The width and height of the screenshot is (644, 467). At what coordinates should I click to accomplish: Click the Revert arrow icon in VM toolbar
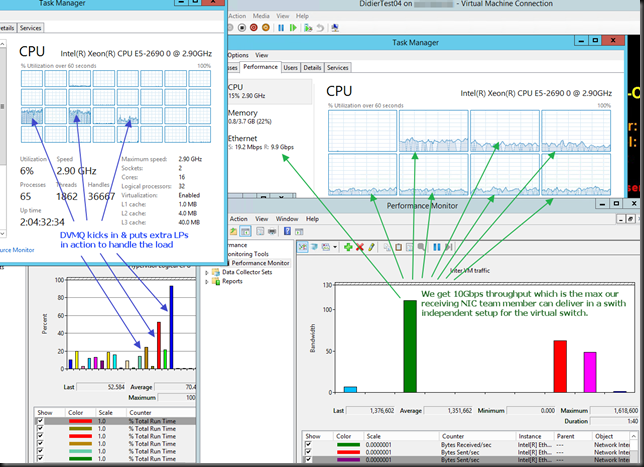tap(320, 28)
